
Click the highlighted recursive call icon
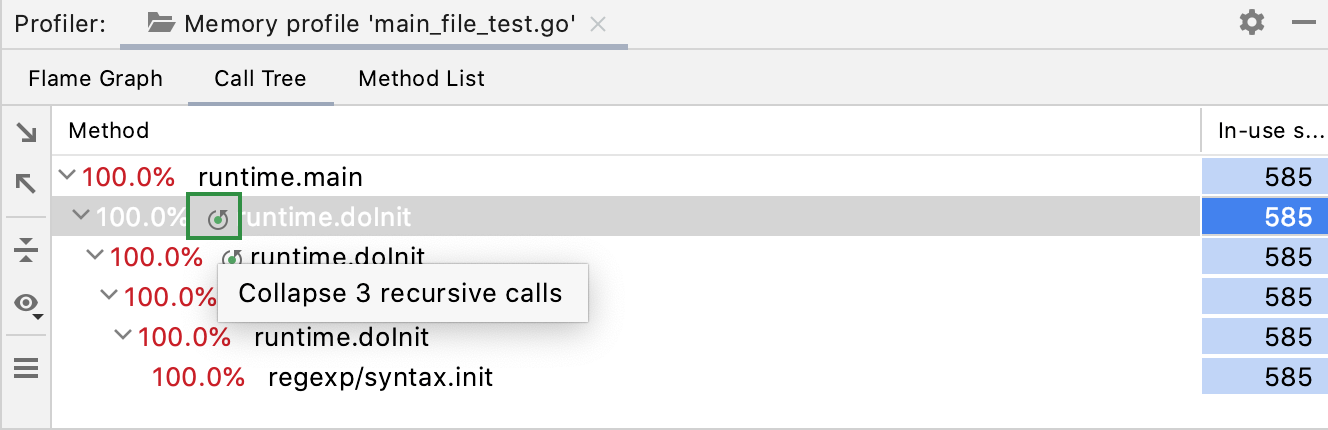tap(214, 217)
